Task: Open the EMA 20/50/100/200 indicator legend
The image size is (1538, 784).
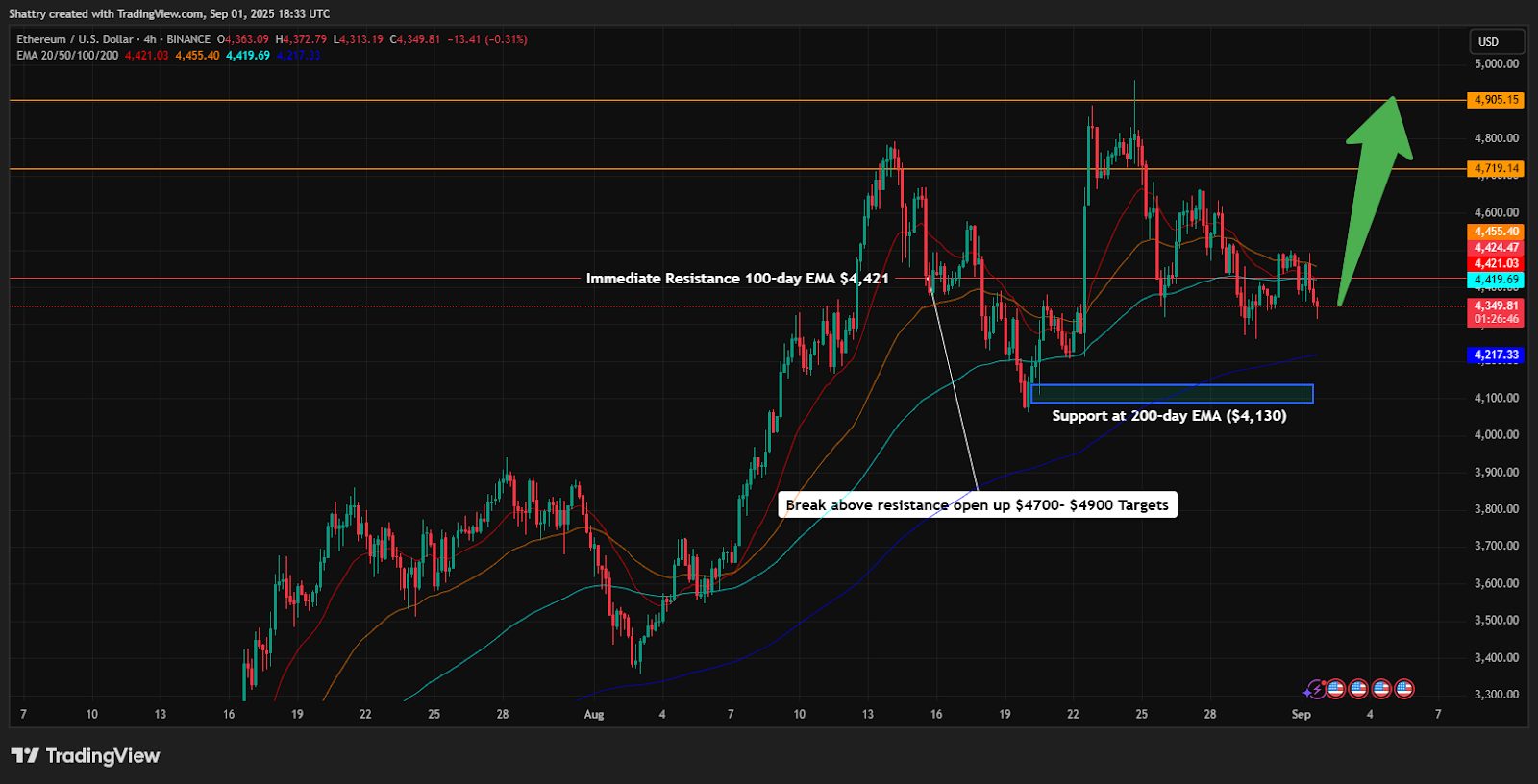Action: 67,56
